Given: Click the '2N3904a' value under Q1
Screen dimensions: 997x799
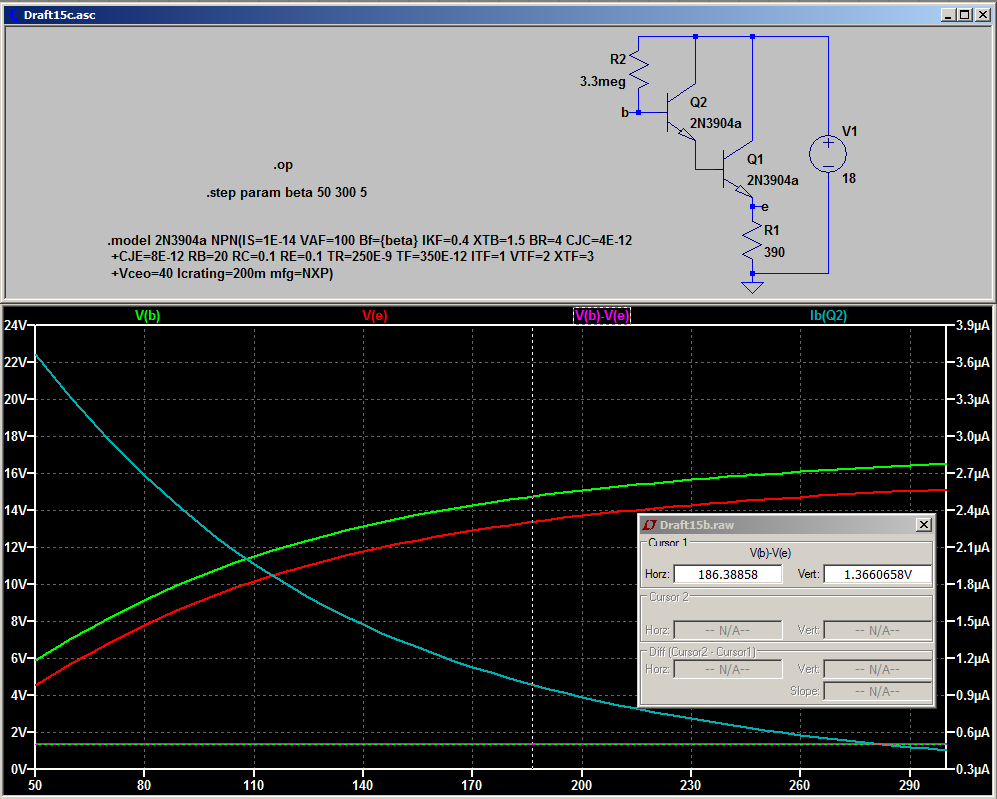Looking at the screenshot, I should coord(773,181).
